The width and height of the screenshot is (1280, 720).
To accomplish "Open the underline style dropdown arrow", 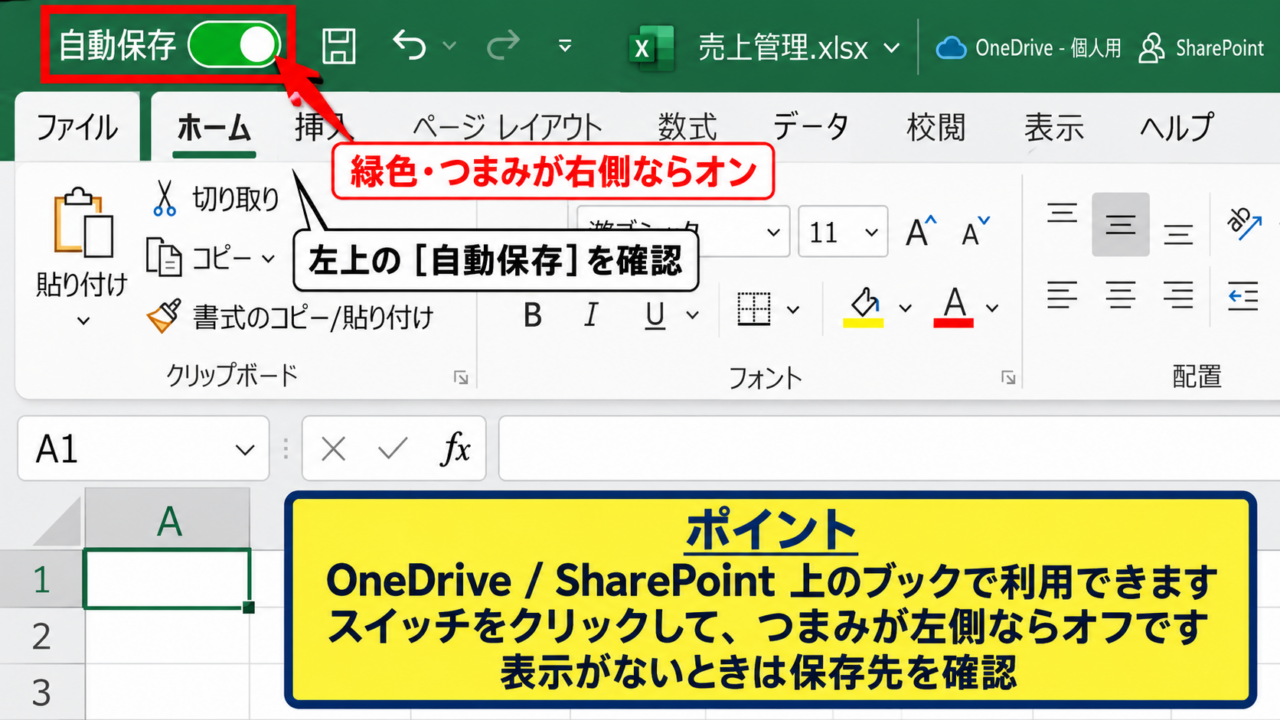I will (692, 314).
